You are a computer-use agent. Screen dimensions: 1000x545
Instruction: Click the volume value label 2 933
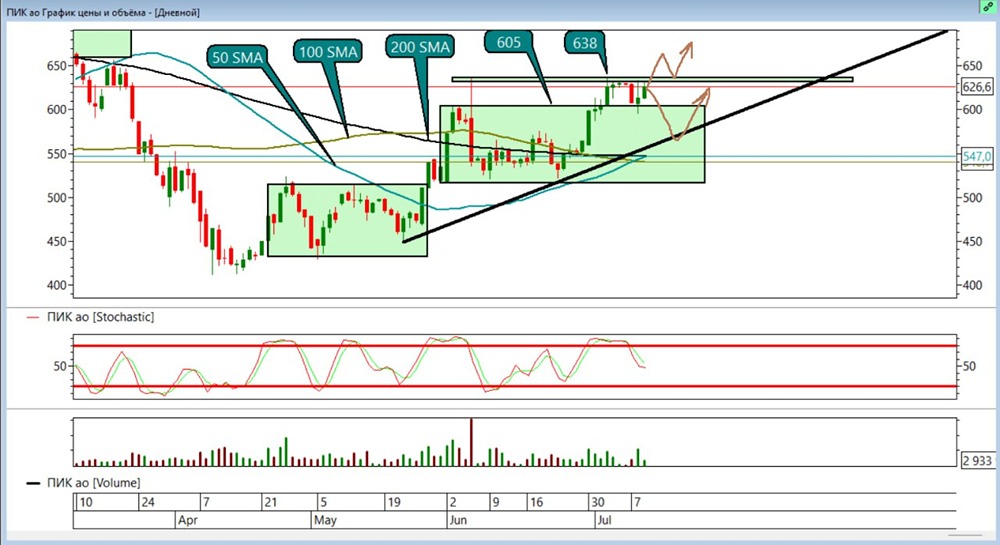(x=977, y=460)
